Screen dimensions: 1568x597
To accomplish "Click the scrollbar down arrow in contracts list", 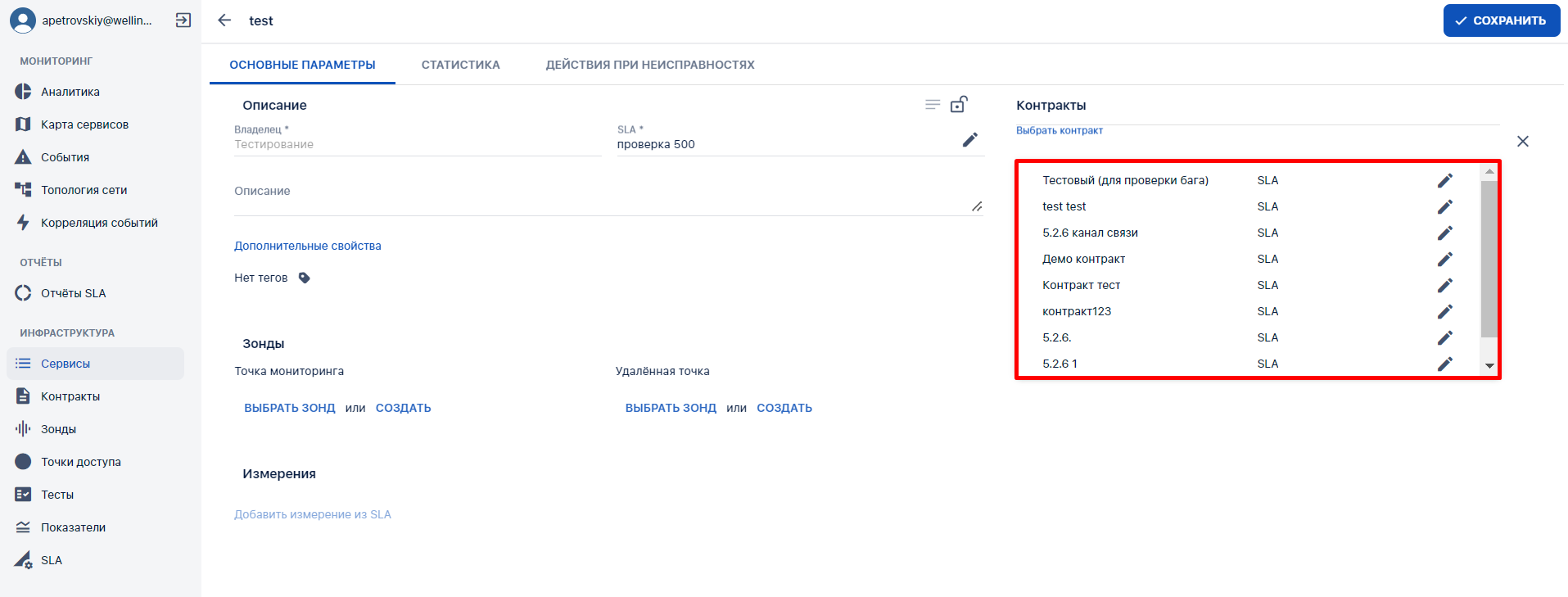I will [1489, 366].
